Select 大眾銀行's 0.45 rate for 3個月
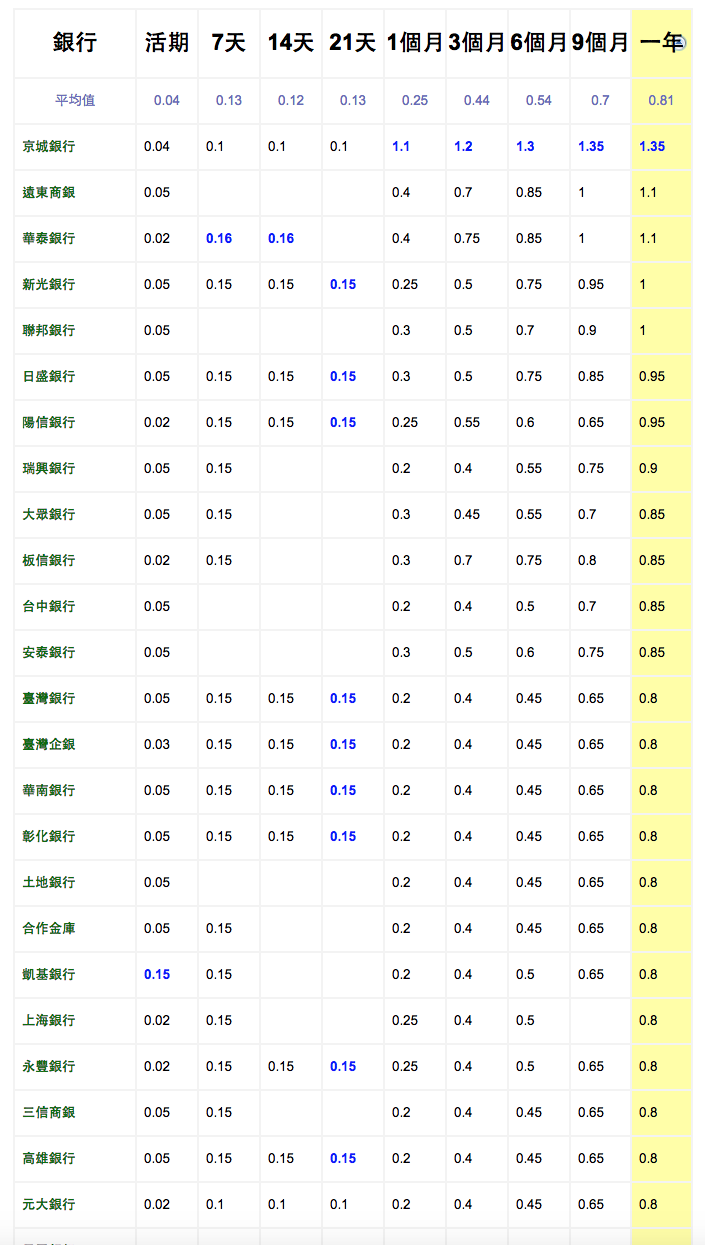705x1245 pixels. (467, 514)
